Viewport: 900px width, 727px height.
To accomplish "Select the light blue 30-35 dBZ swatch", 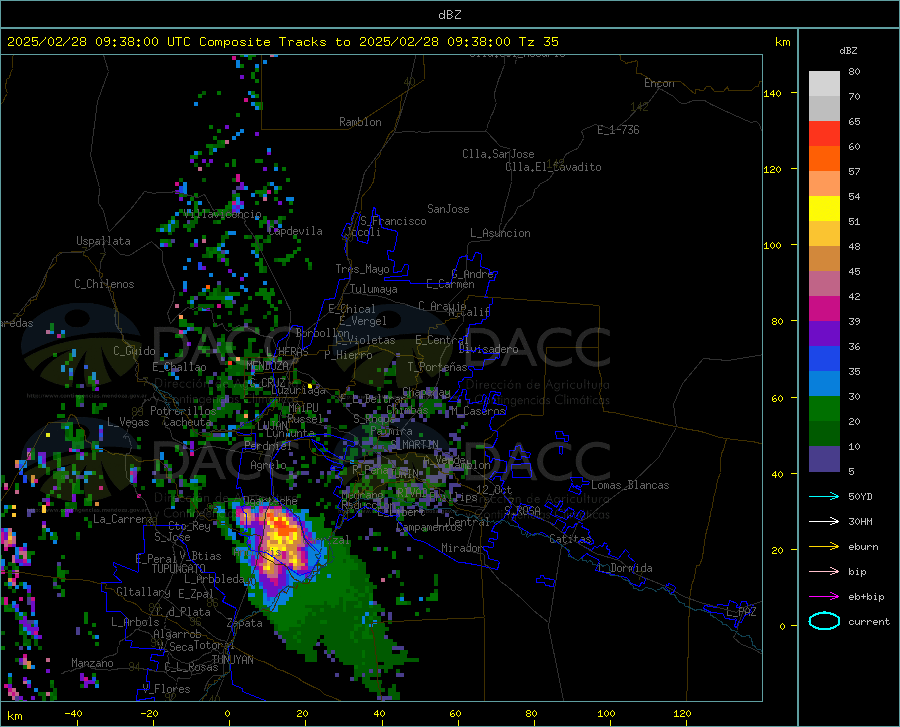I will tap(824, 384).
